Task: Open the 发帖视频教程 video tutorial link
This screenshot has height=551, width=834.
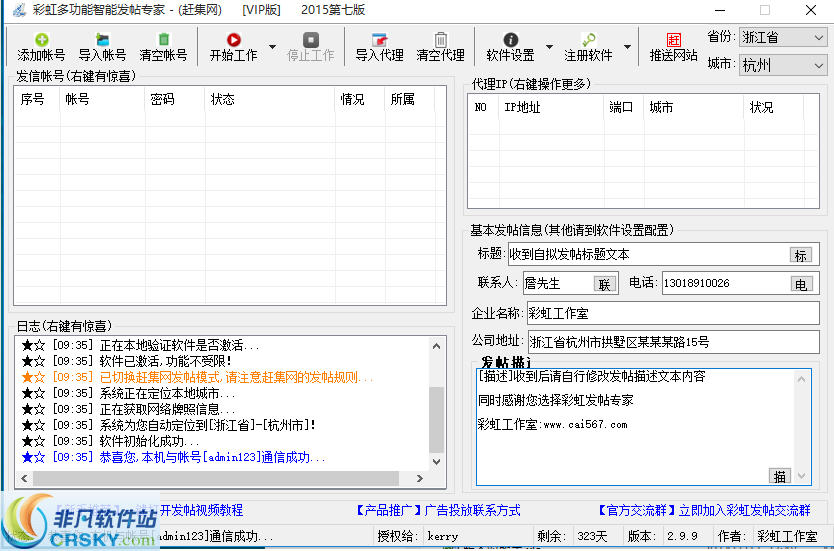Action: [x=201, y=511]
